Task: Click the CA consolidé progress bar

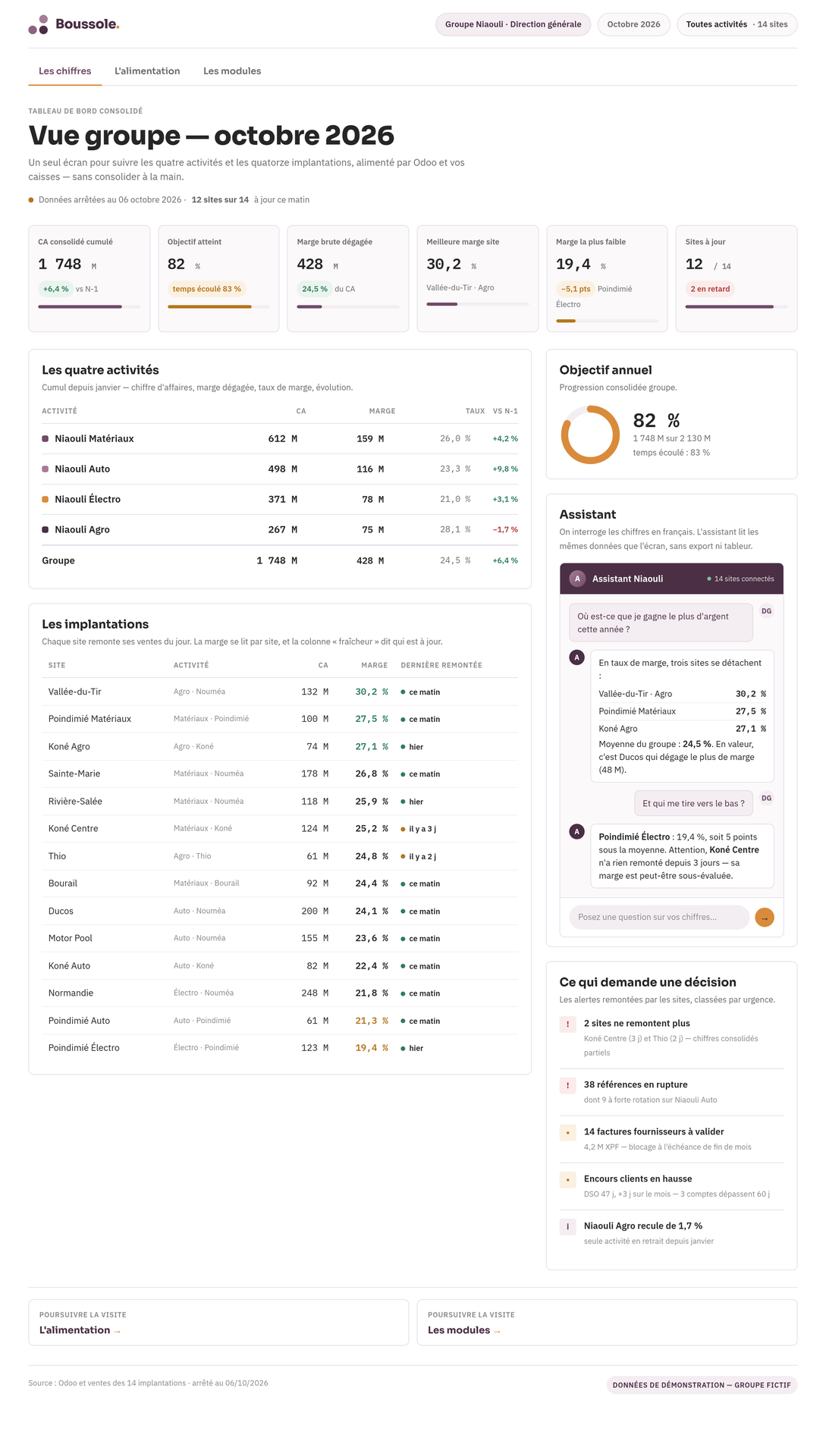Action: pos(90,306)
